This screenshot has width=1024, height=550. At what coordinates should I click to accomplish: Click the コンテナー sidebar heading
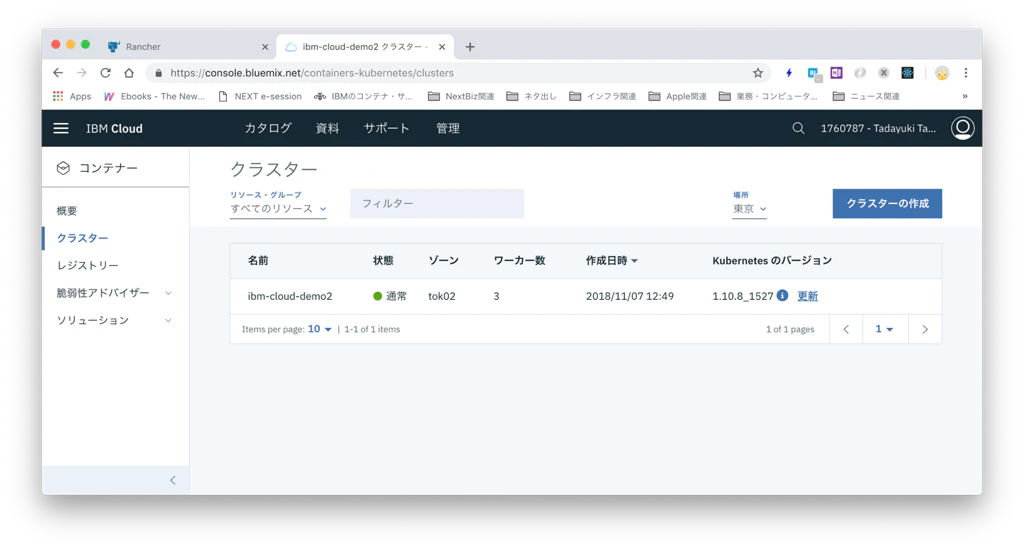(108, 168)
